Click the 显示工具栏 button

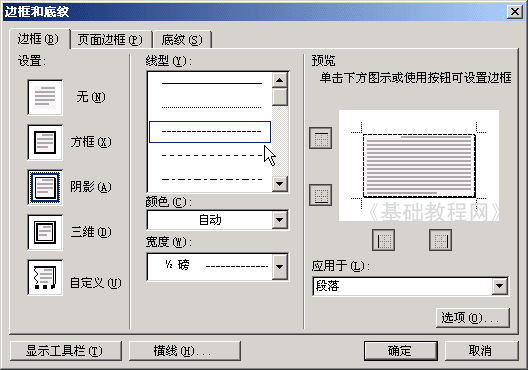[66, 351]
